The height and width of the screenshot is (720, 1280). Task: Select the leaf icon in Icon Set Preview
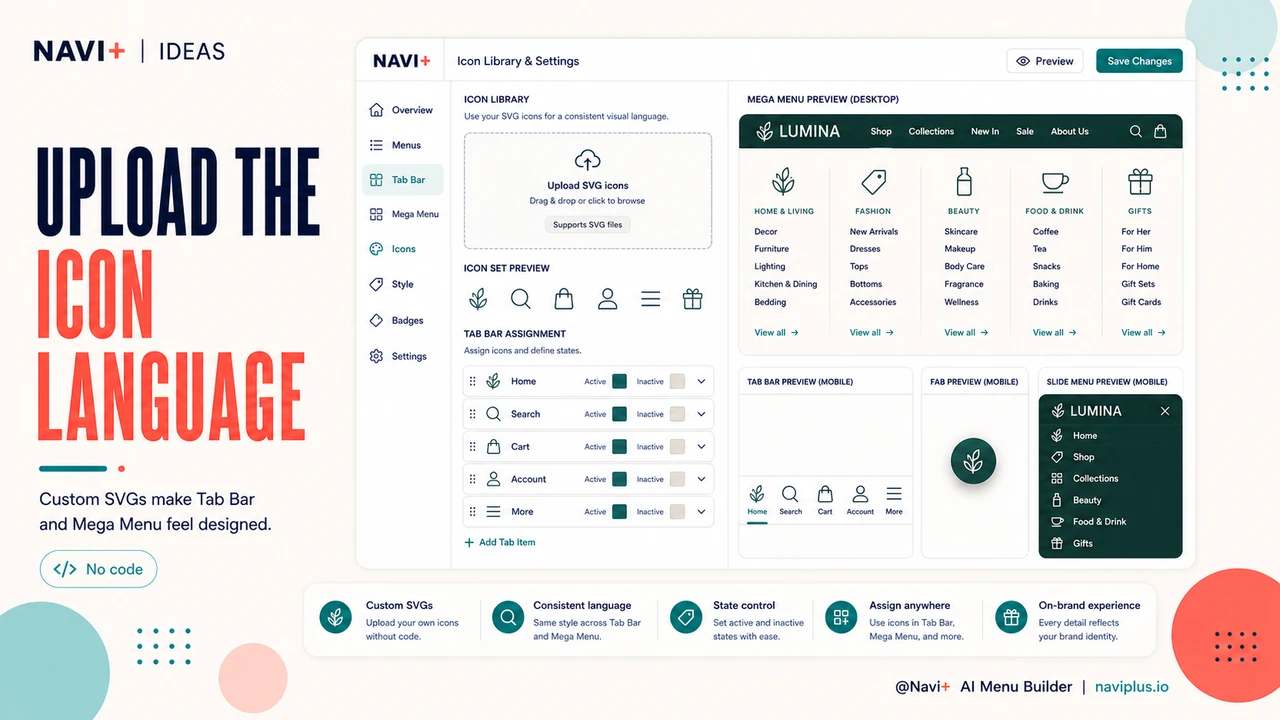[x=479, y=298]
